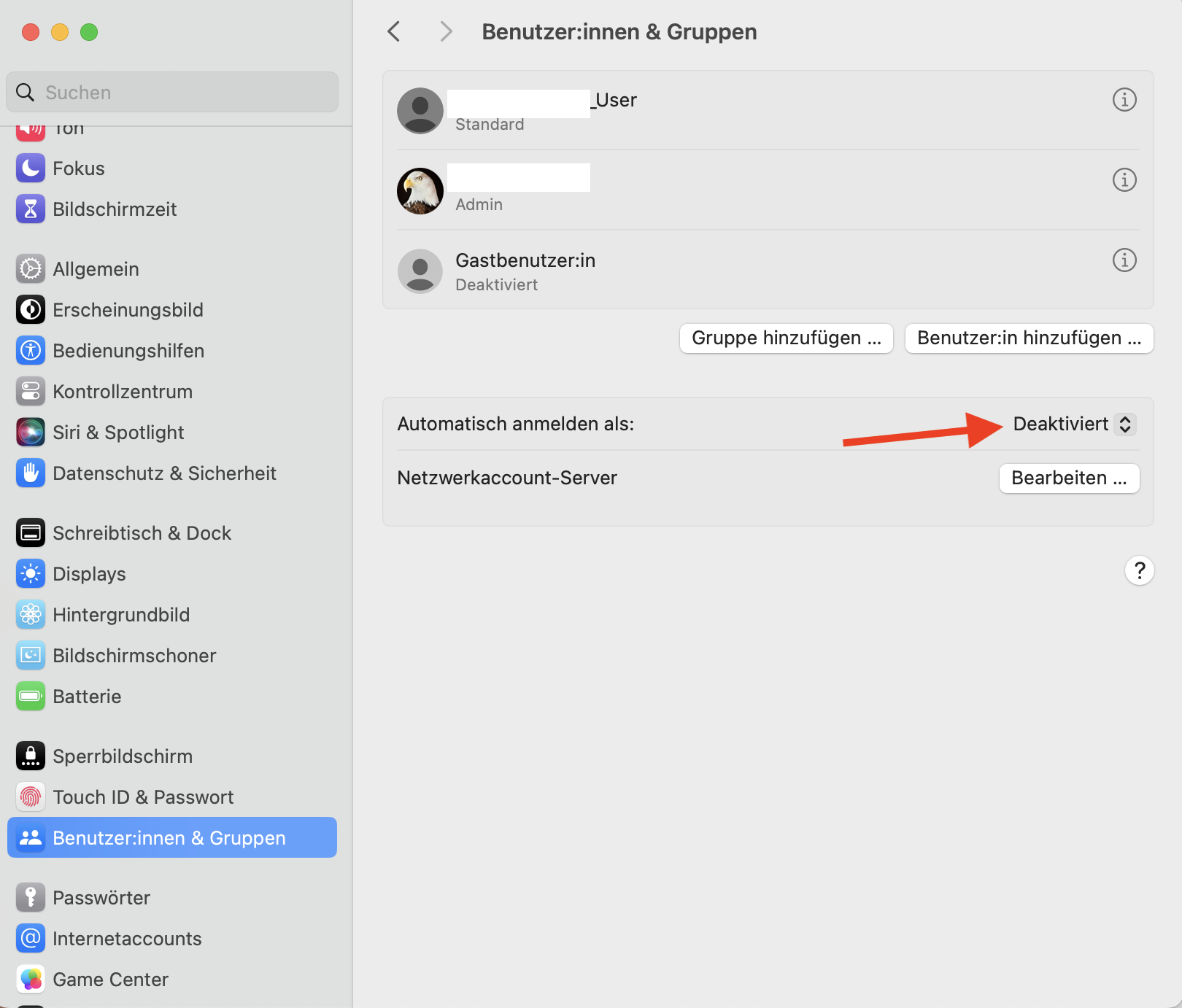Click the magnifying glass search icon
1182x1008 pixels.
(26, 92)
